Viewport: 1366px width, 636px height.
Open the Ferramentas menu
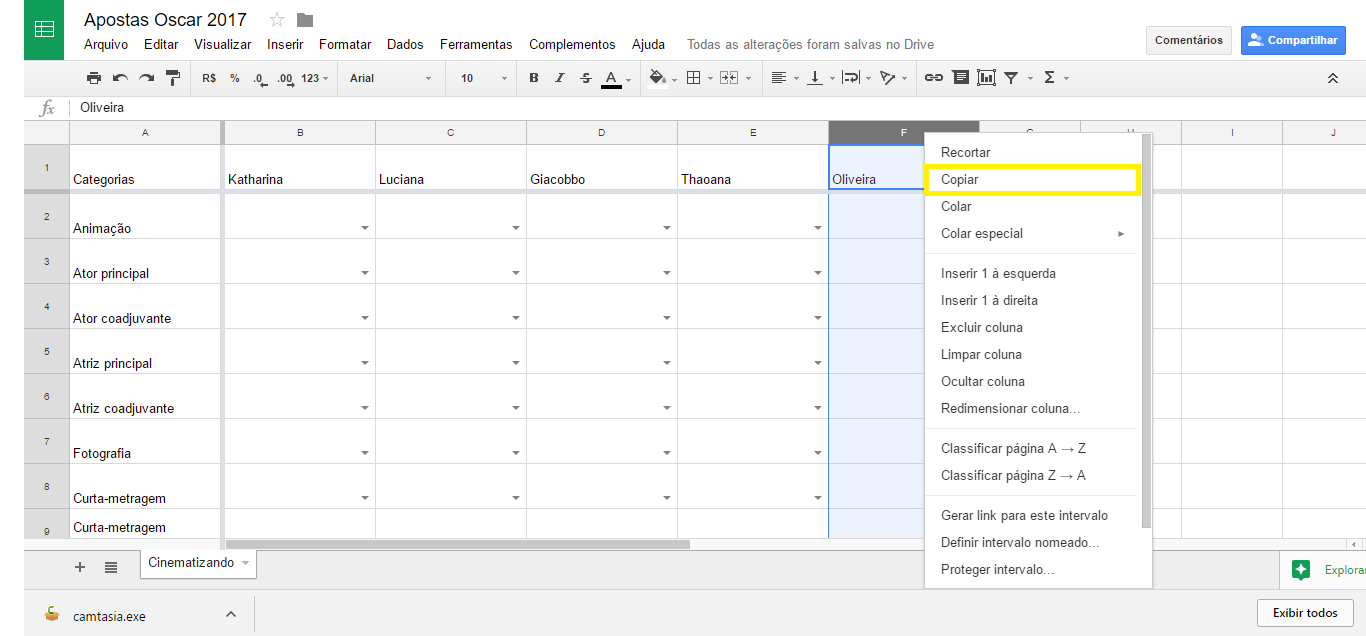476,44
